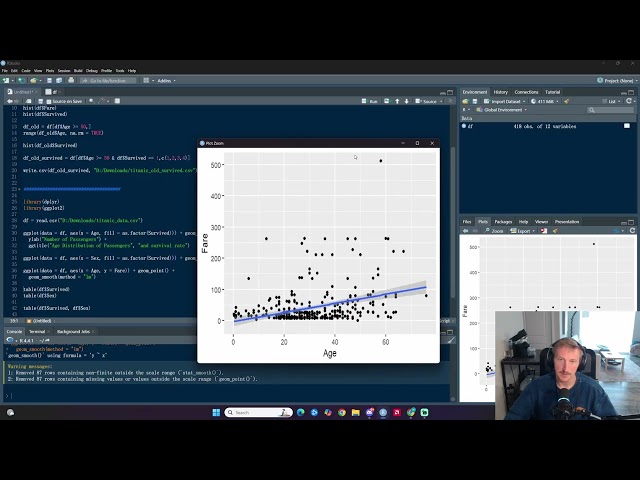Open the Addins dropdown
The width and height of the screenshot is (640, 480).
click(166, 80)
